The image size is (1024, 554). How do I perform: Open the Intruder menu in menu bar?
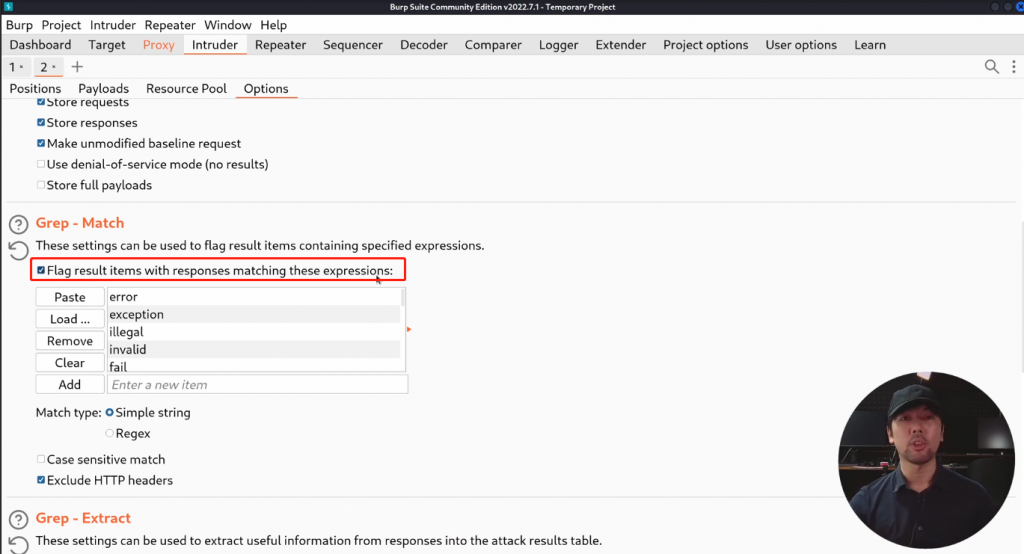click(113, 25)
